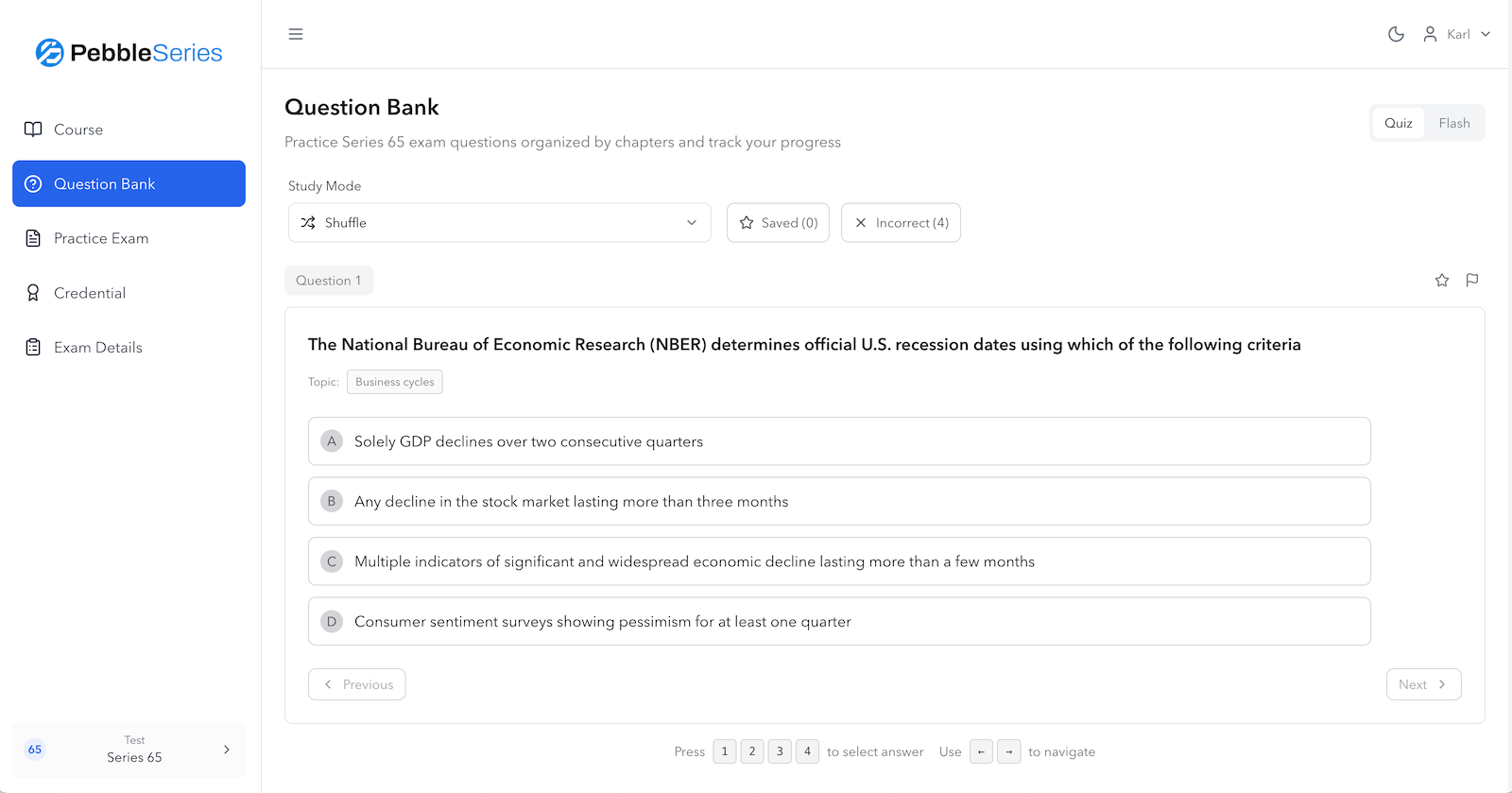Go to the Next question
This screenshot has height=793, width=1512.
pos(1423,684)
